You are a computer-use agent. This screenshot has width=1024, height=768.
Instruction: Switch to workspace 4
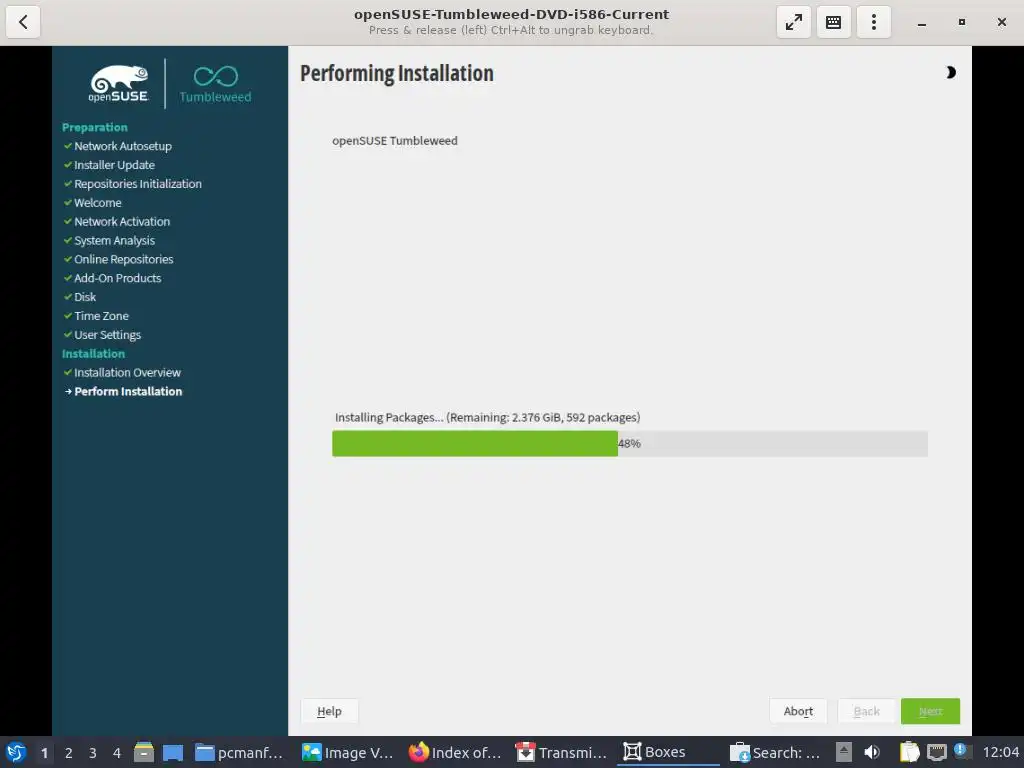(x=117, y=753)
